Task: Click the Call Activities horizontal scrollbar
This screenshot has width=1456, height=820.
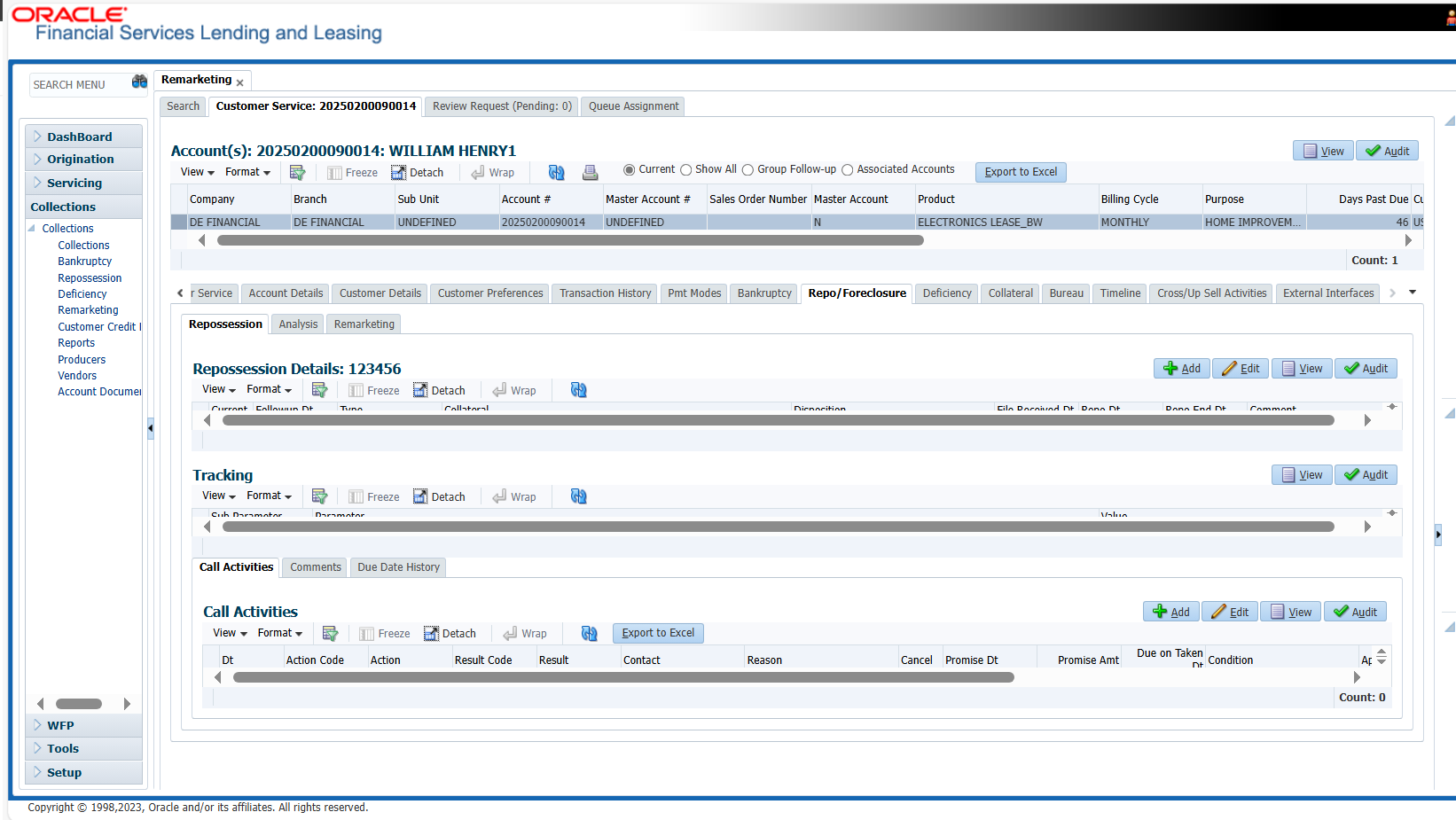Action: [623, 677]
